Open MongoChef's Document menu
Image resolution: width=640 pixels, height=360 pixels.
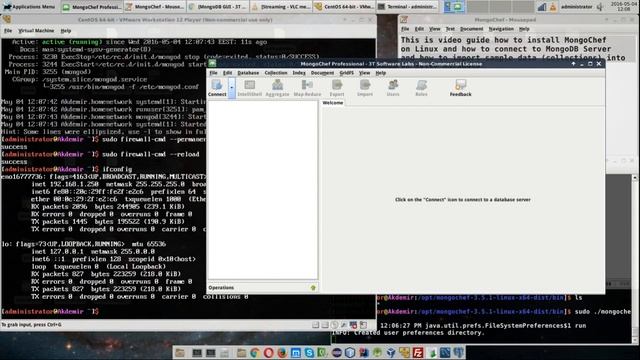pos(322,73)
